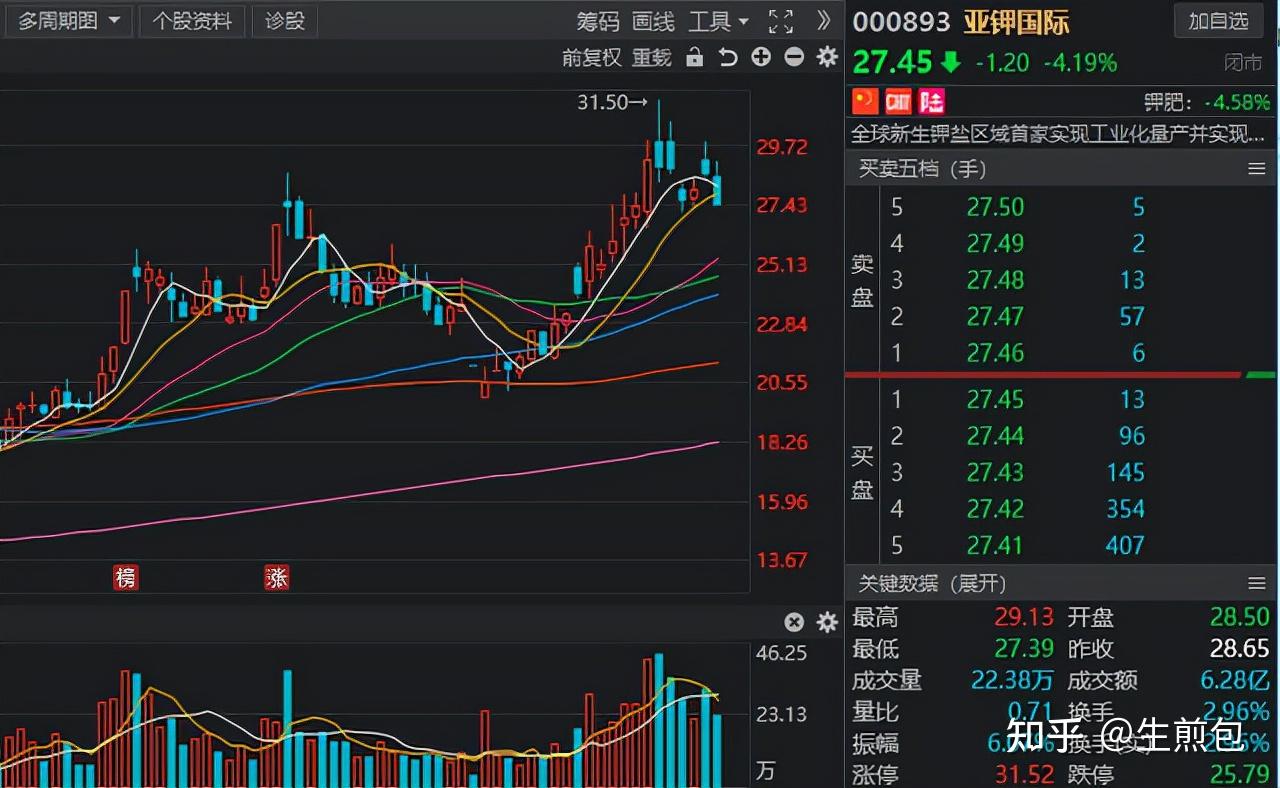Select buy level 5 price 27.41

[x=995, y=545]
